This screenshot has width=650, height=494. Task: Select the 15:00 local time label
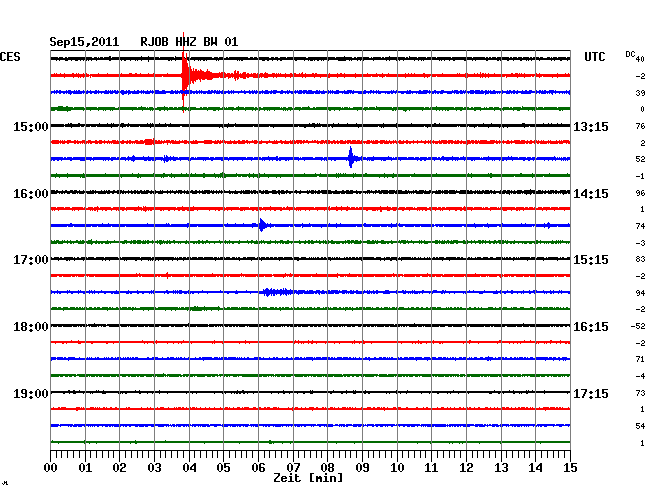pos(31,127)
